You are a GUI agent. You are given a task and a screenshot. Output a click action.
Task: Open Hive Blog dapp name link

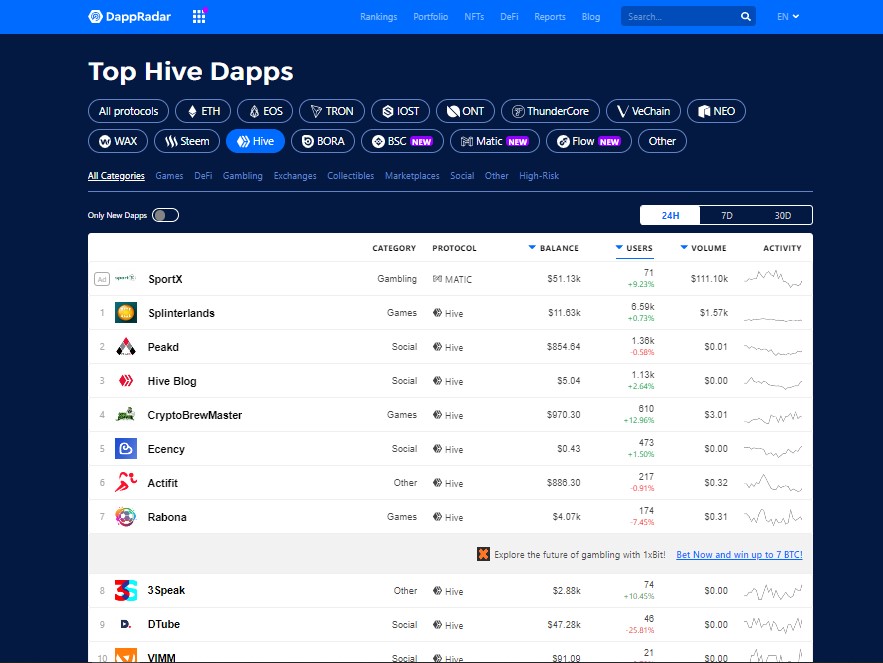[x=172, y=381]
